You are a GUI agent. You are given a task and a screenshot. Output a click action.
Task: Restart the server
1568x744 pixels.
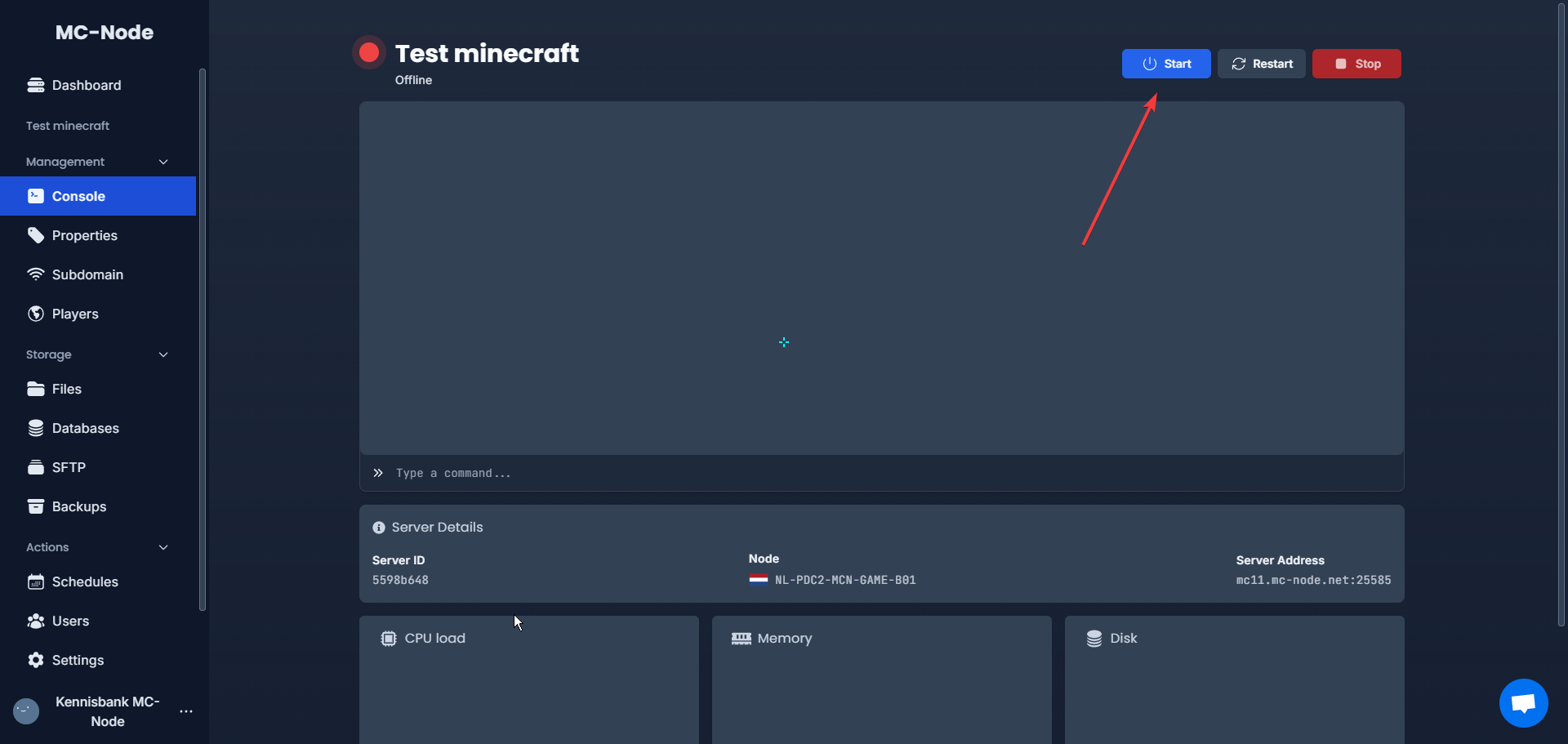(x=1262, y=64)
